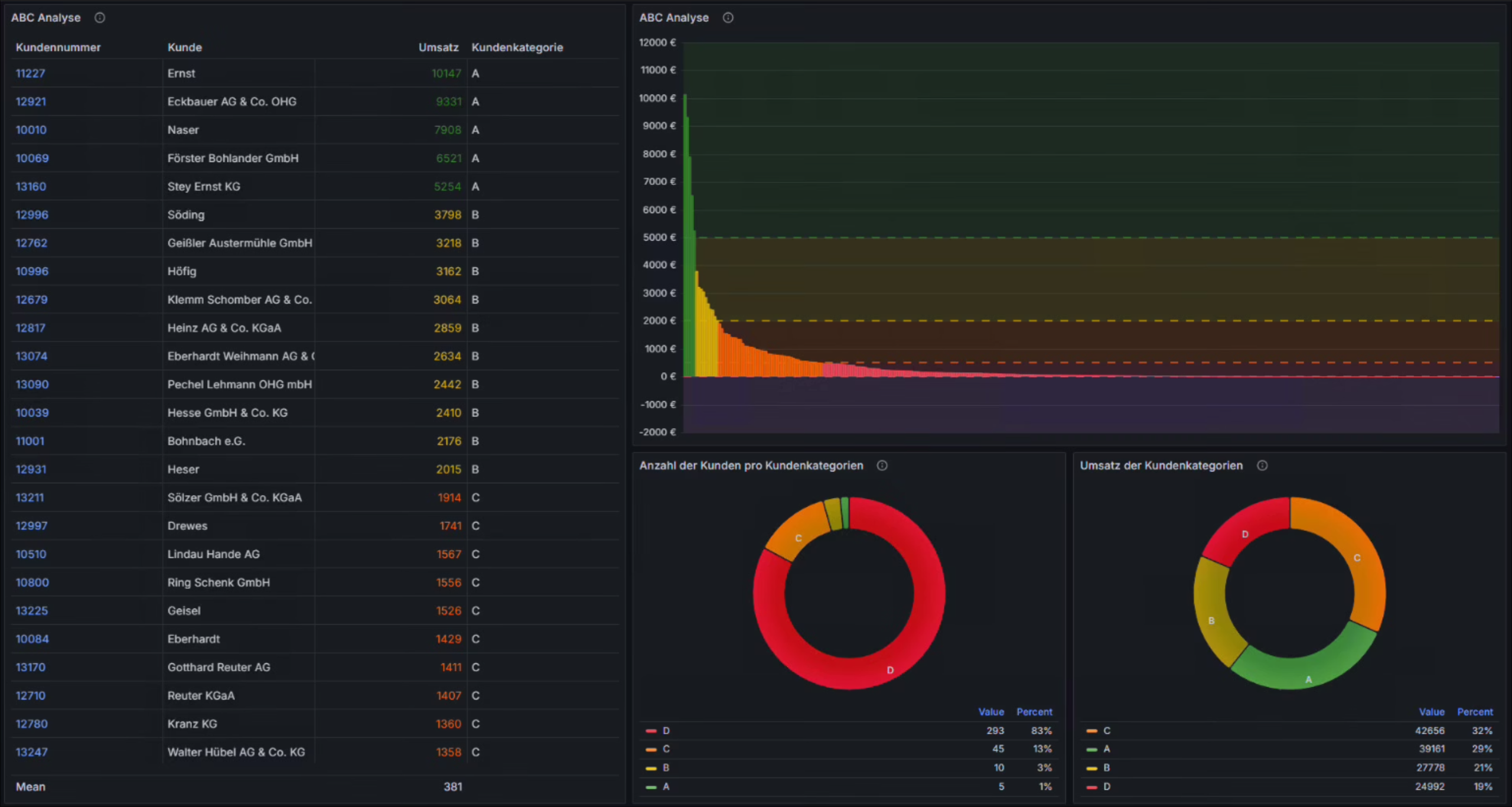
Task: Toggle series D in customer count legend
Action: click(x=666, y=731)
